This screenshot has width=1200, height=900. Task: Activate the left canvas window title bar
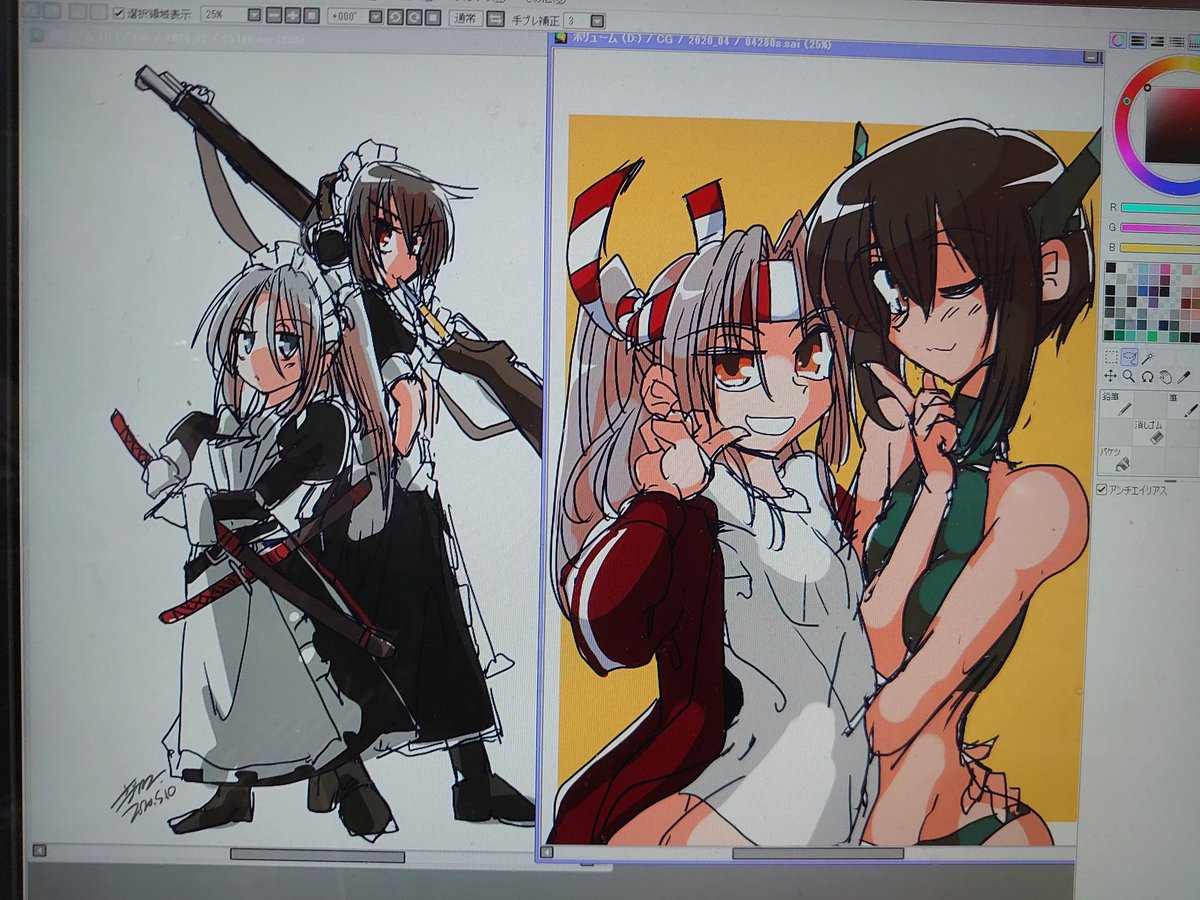(x=285, y=39)
